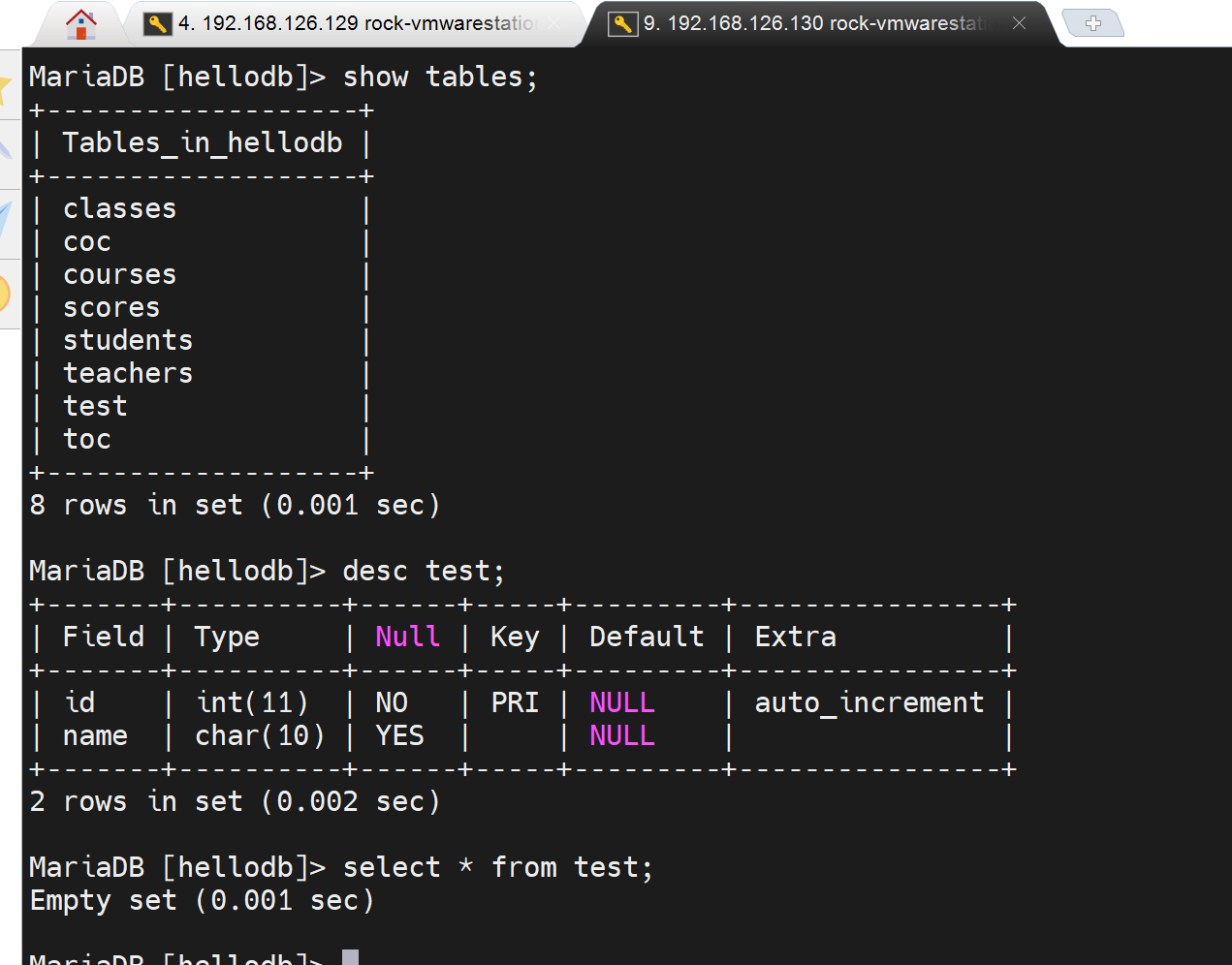The width and height of the screenshot is (1232, 965).
Task: Click the 'PRI' value in Key column
Action: pyautogui.click(x=515, y=702)
